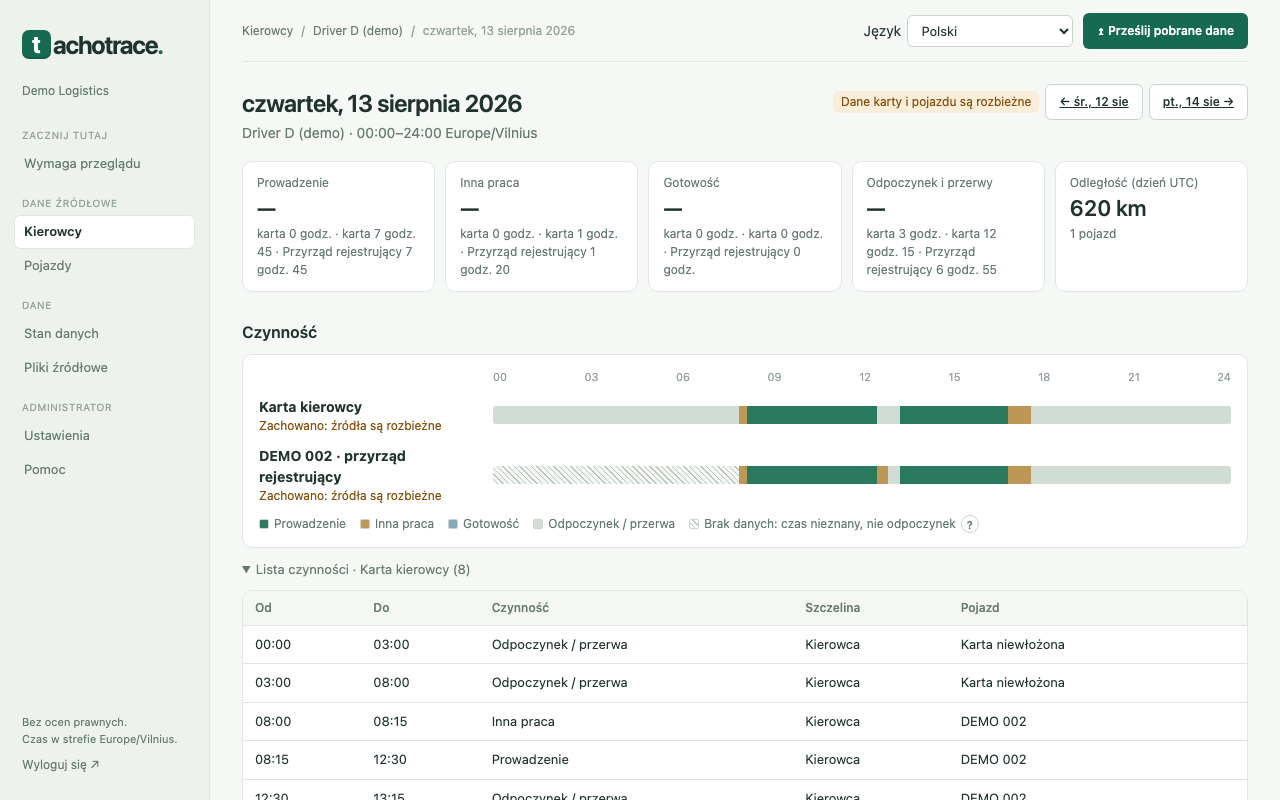Go to Pojazdy in the sidebar

point(104,266)
